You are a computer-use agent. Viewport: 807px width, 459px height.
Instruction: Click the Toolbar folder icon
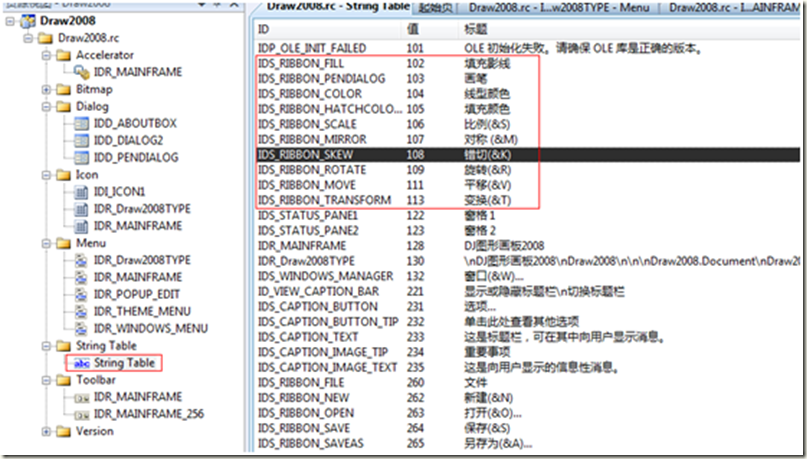[63, 380]
